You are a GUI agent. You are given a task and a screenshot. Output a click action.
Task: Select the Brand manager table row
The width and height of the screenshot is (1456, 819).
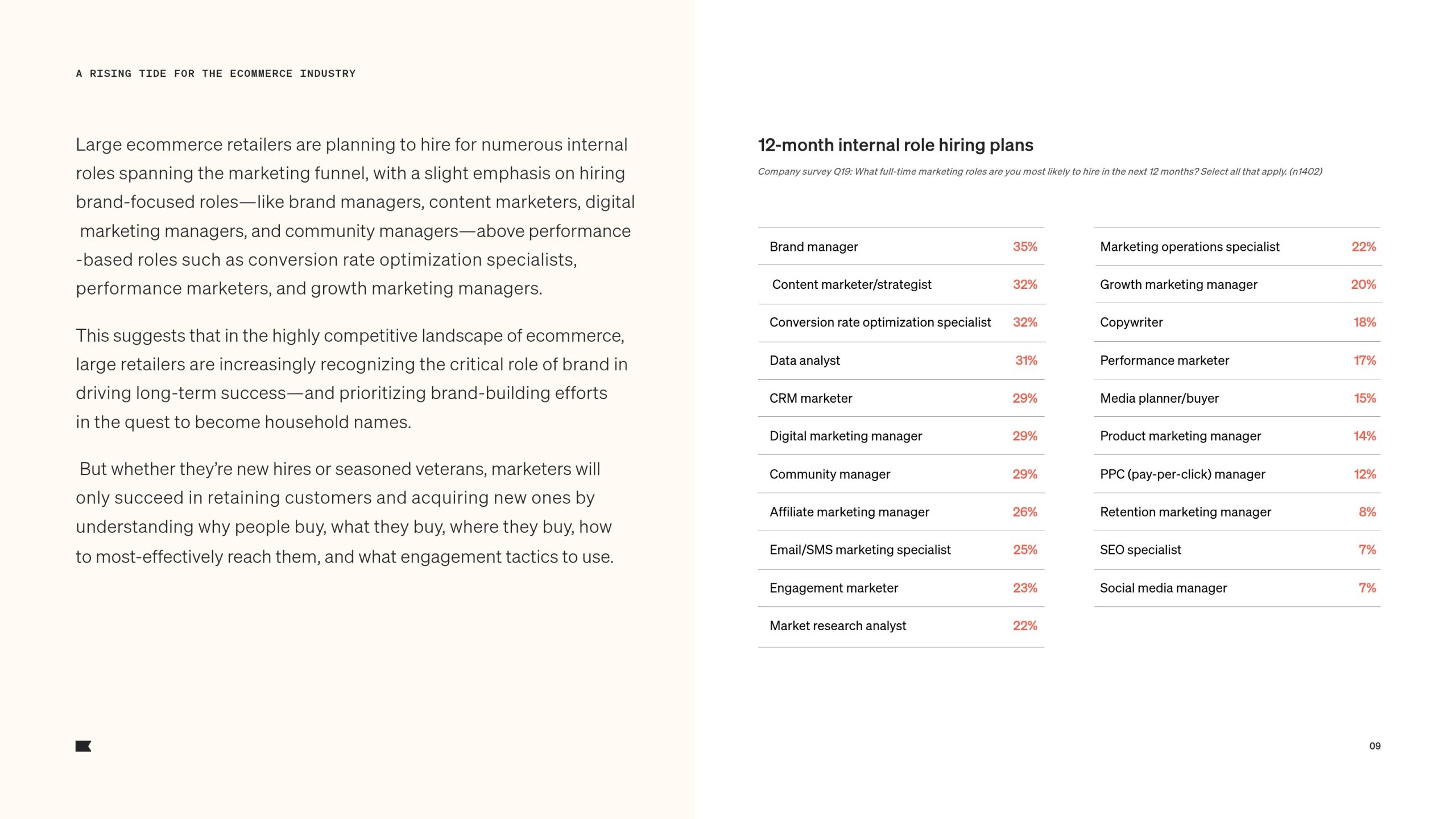[901, 247]
